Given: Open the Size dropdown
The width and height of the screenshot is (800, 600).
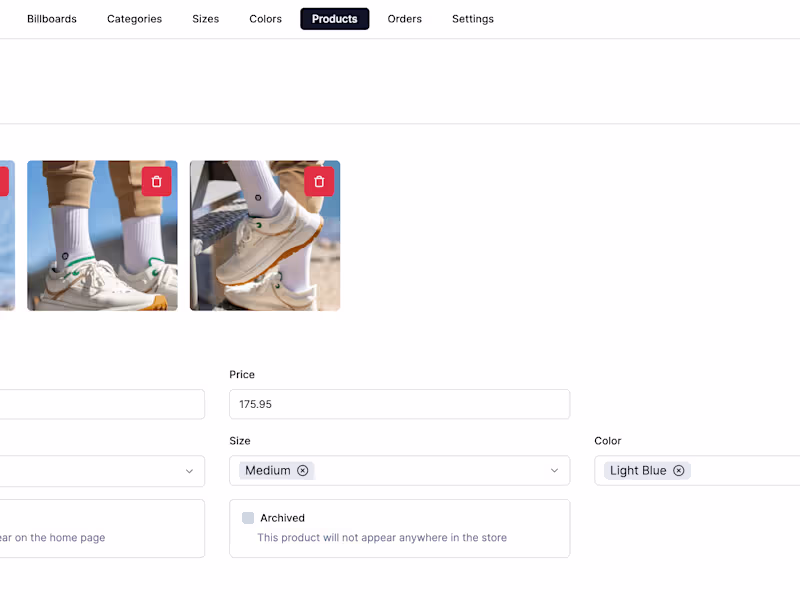Looking at the screenshot, I should tap(555, 470).
